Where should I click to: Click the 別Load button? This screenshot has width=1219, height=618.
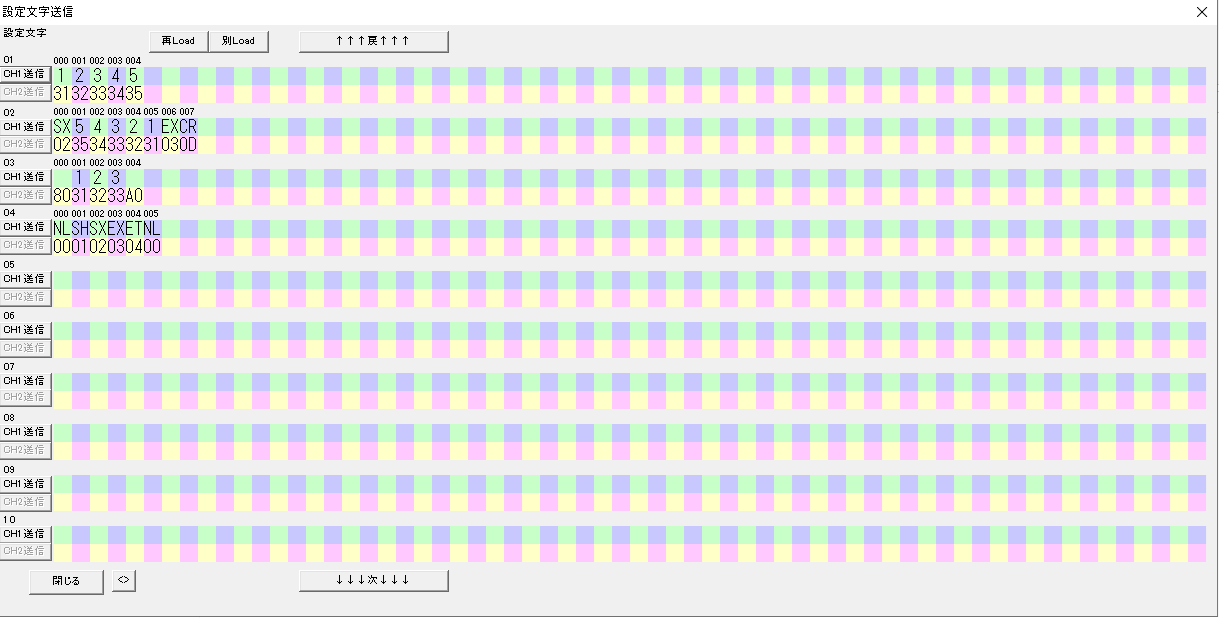238,41
